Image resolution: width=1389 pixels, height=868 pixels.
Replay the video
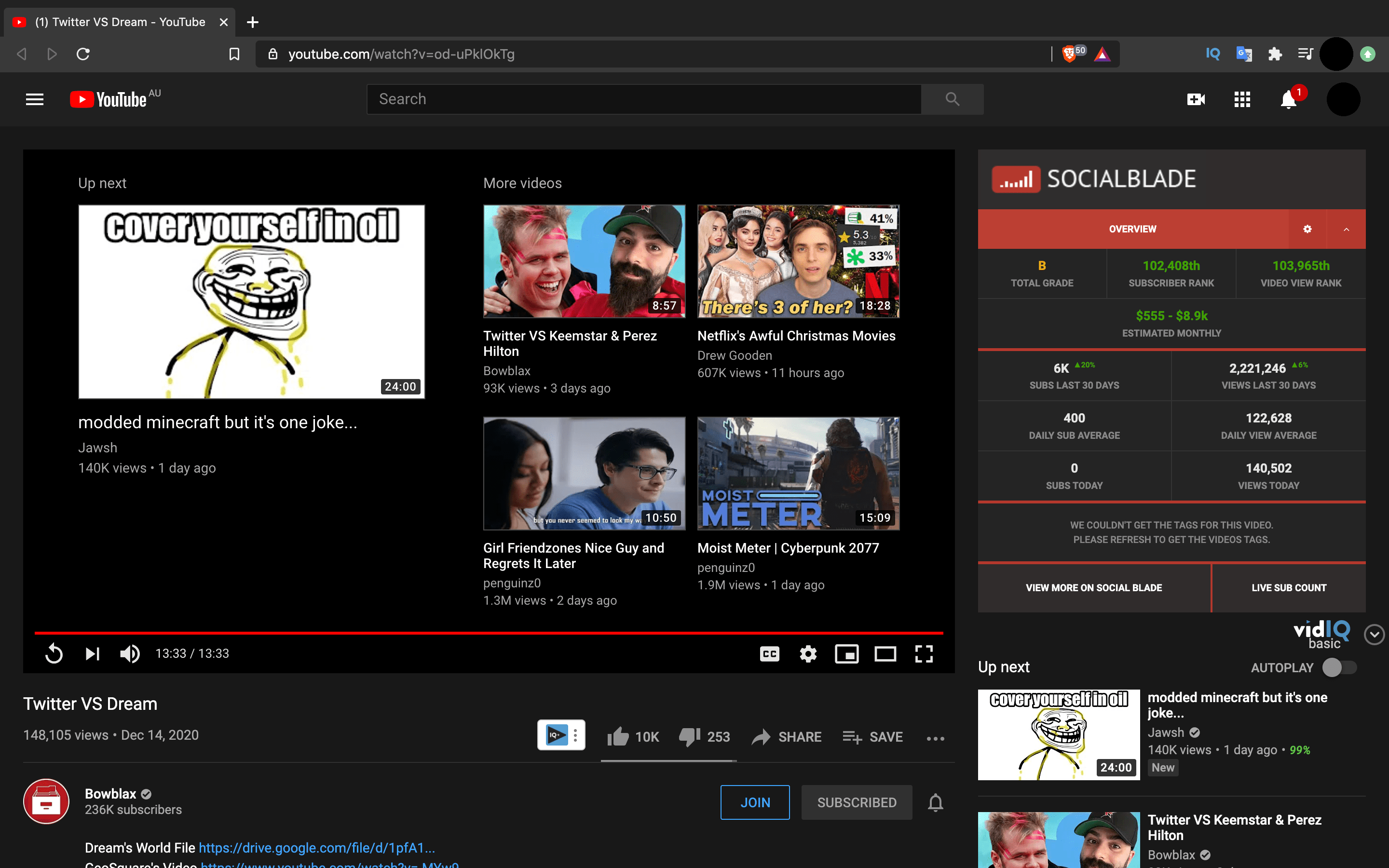pos(54,653)
